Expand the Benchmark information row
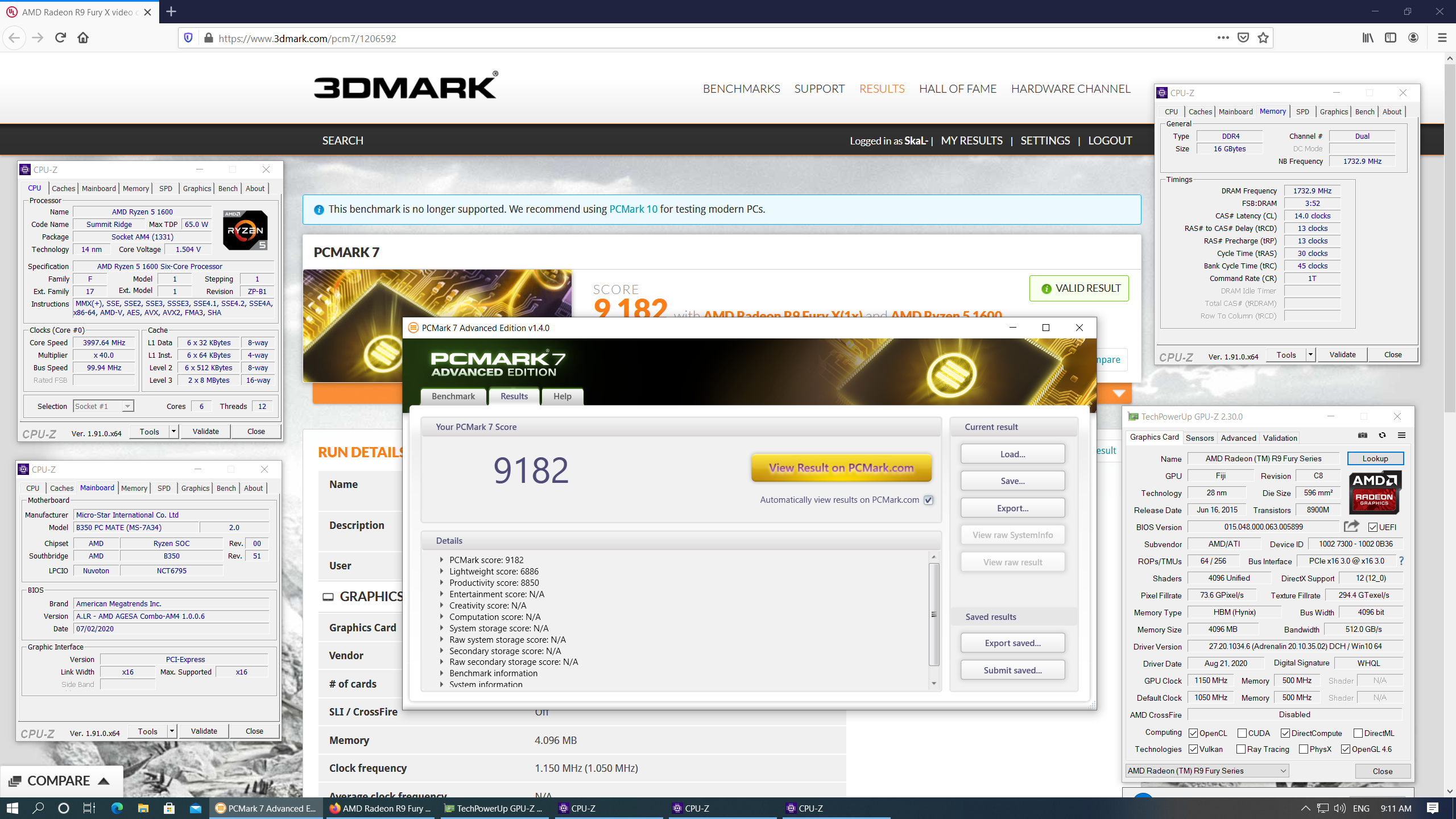 click(441, 673)
